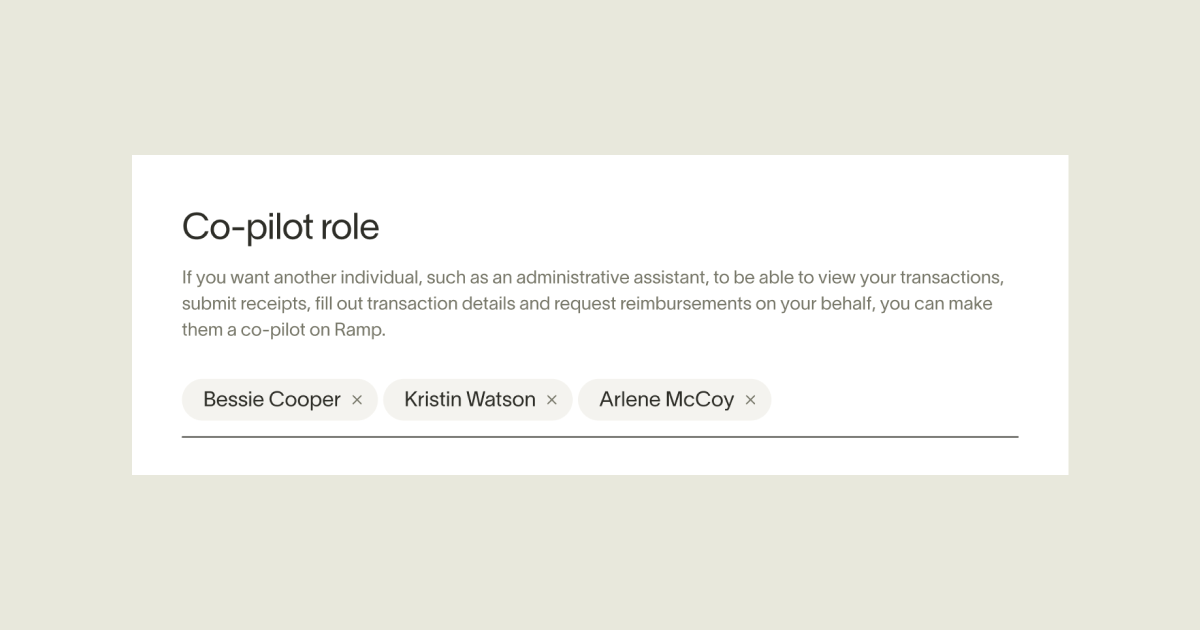The height and width of the screenshot is (630, 1200).
Task: Click the words "view your transactions"
Action: click(x=929, y=277)
